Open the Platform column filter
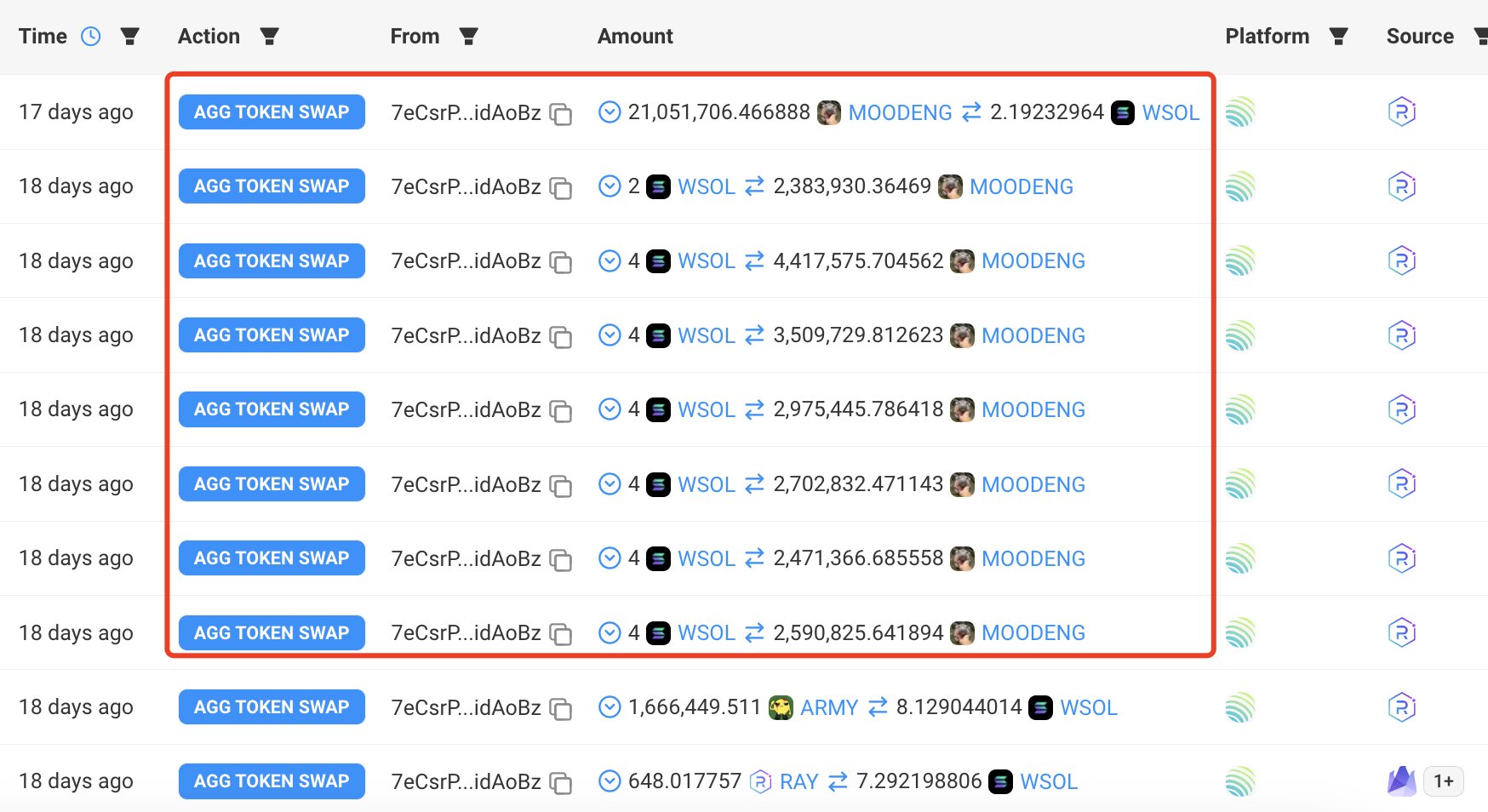1488x812 pixels. tap(1338, 37)
